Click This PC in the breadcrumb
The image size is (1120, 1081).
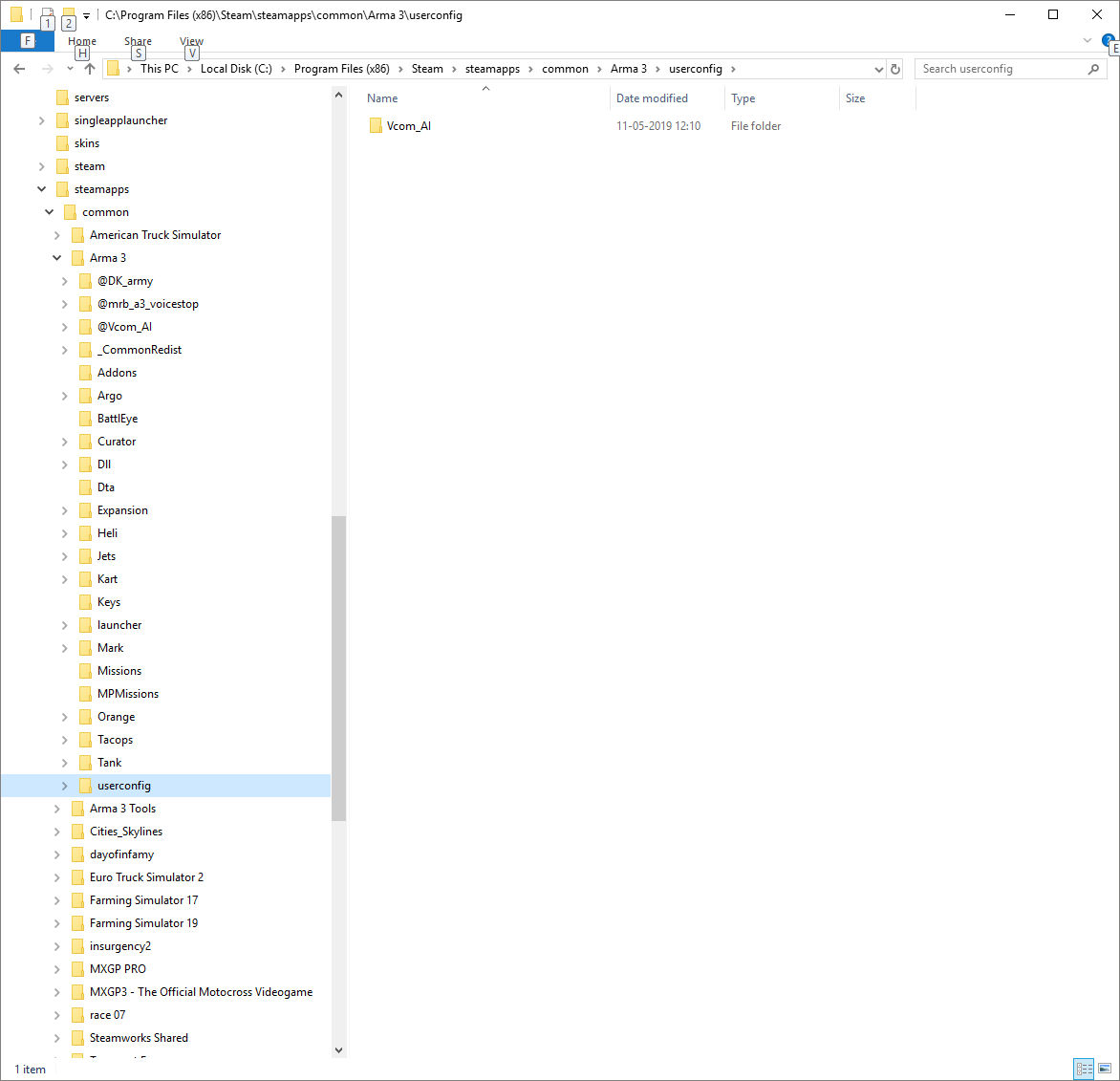pos(160,69)
